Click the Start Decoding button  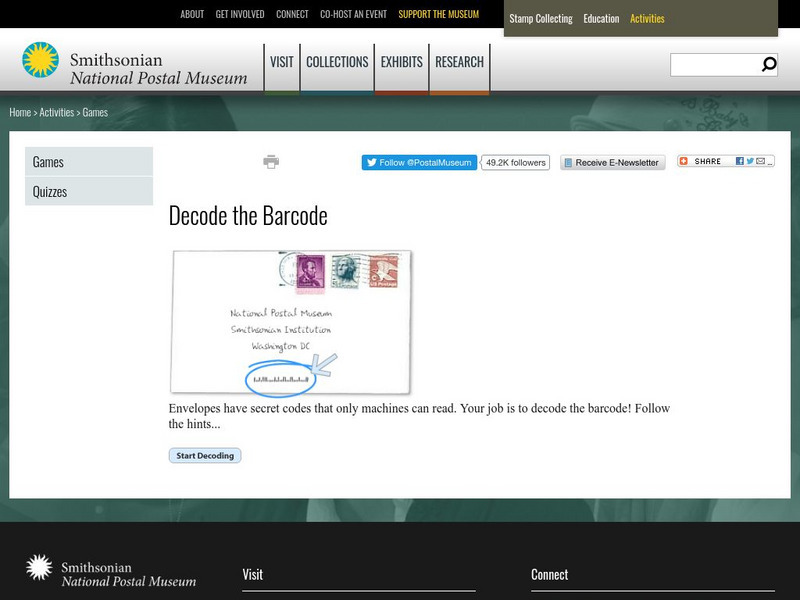(204, 455)
